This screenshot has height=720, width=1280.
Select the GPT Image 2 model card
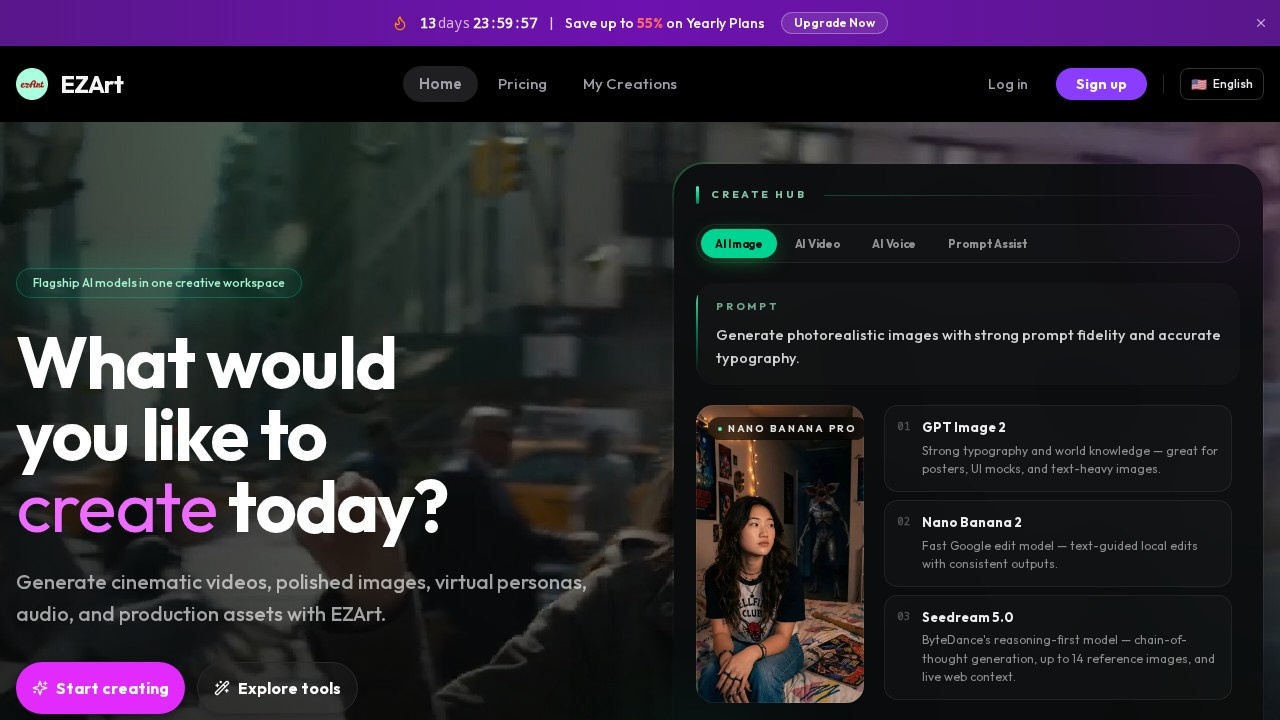point(1057,448)
